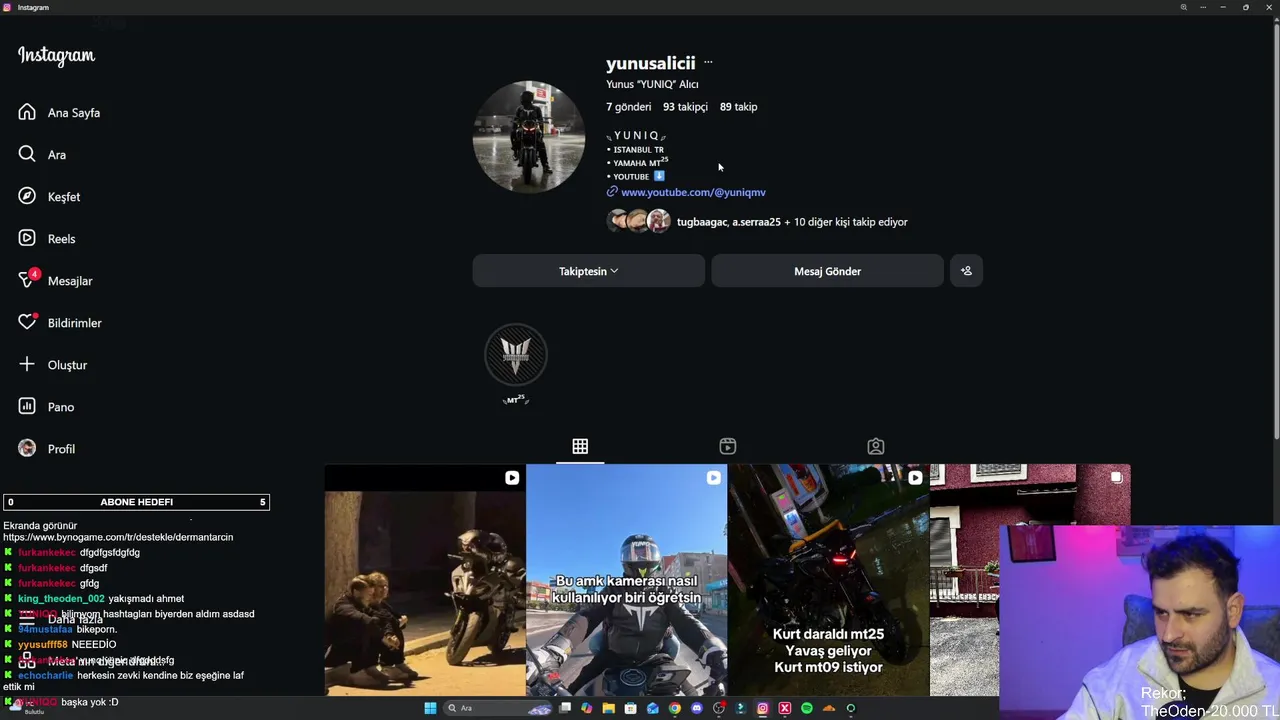Open Microsoft Store from the taskbar
The height and width of the screenshot is (720, 1280).
click(x=630, y=708)
